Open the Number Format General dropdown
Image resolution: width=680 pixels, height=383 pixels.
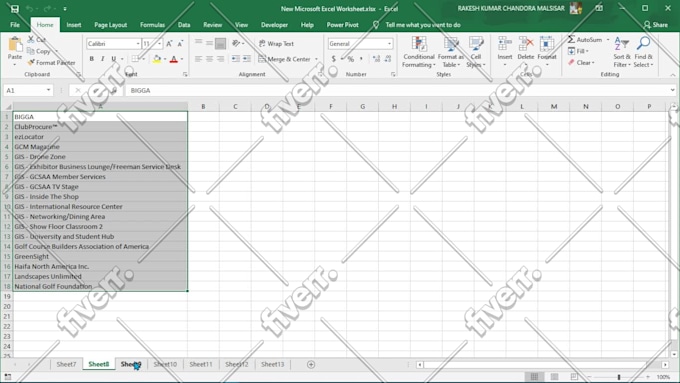389,43
